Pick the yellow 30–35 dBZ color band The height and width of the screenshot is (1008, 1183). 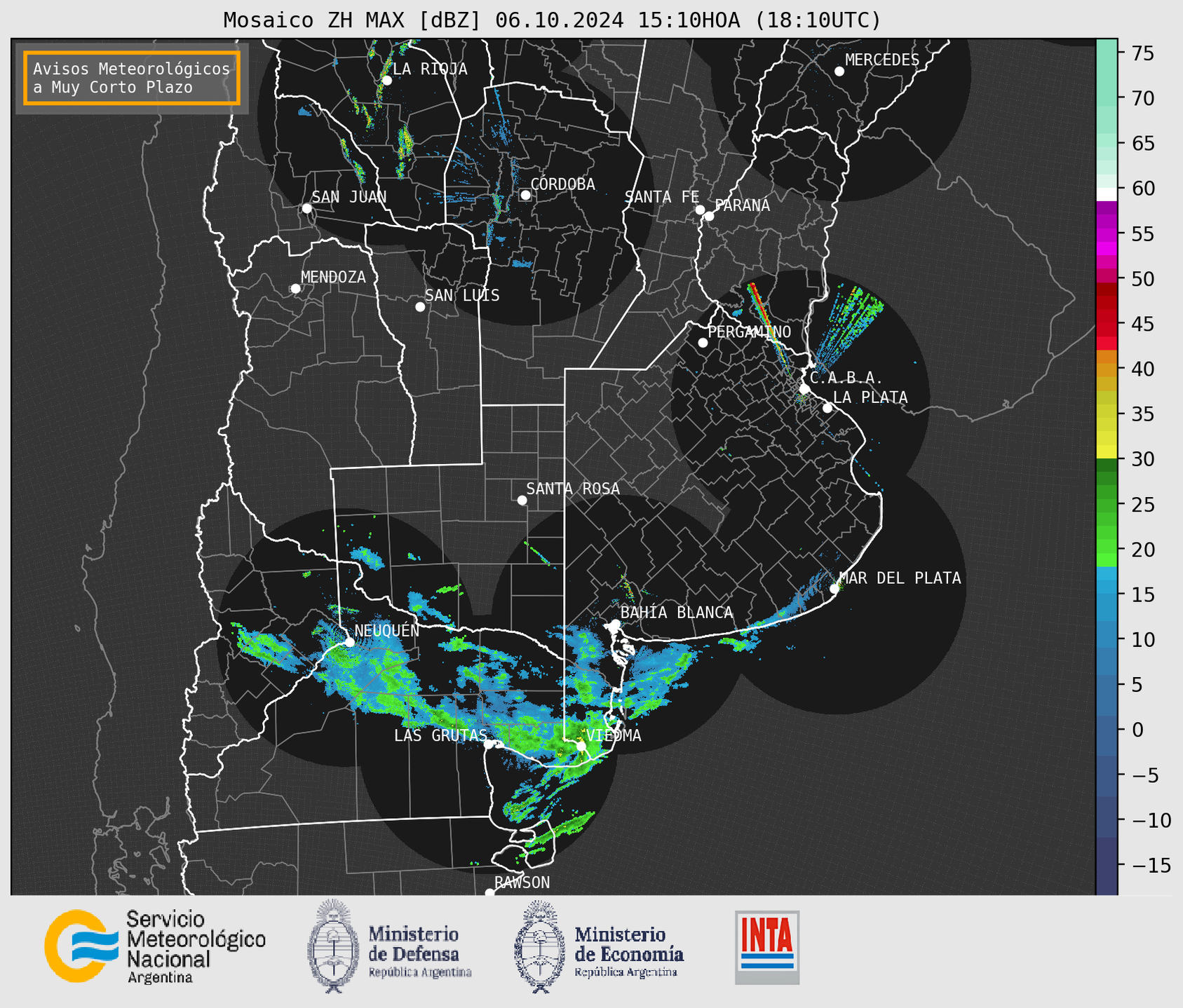click(1107, 436)
